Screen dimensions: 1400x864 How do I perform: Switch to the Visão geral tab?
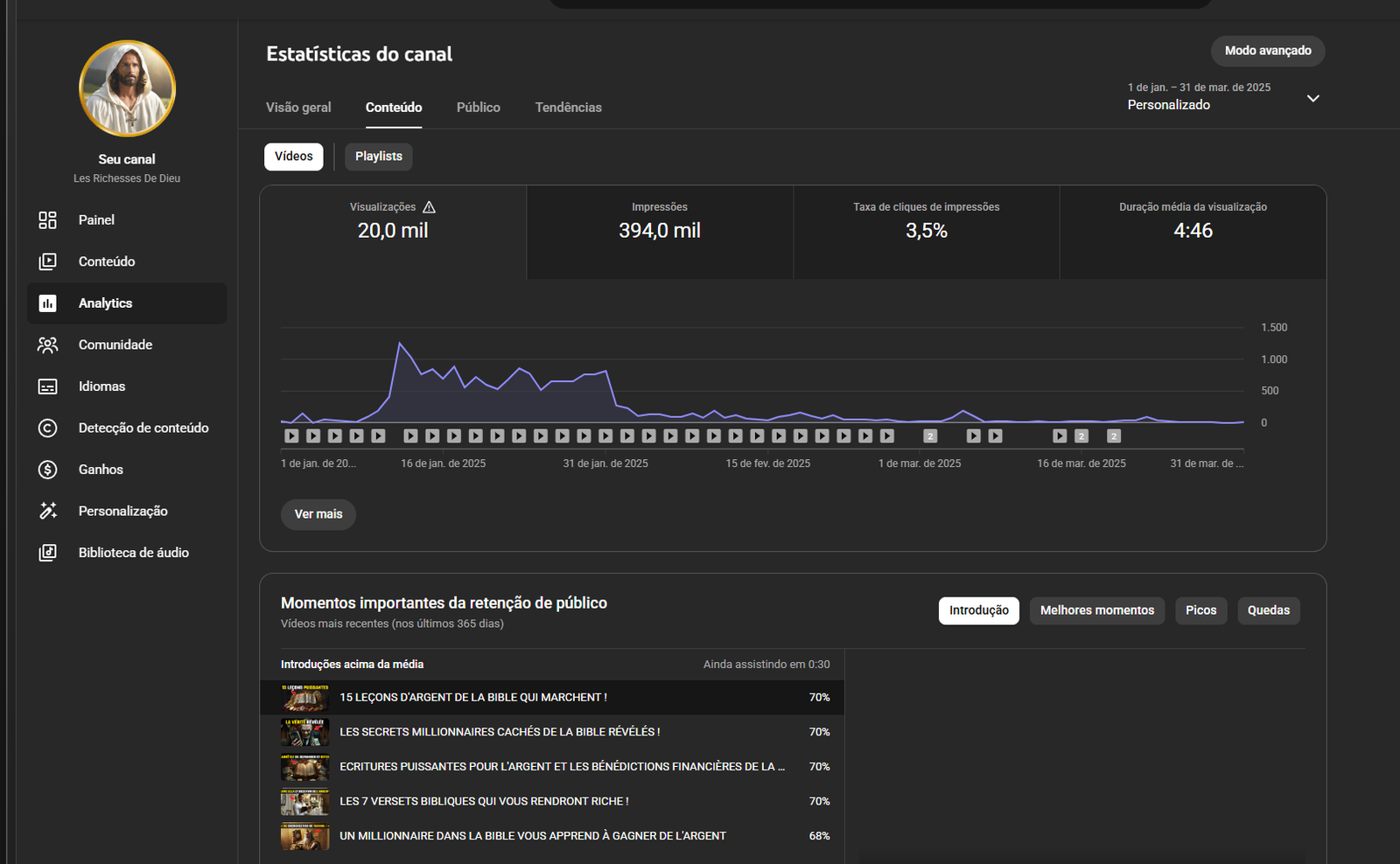(x=298, y=108)
